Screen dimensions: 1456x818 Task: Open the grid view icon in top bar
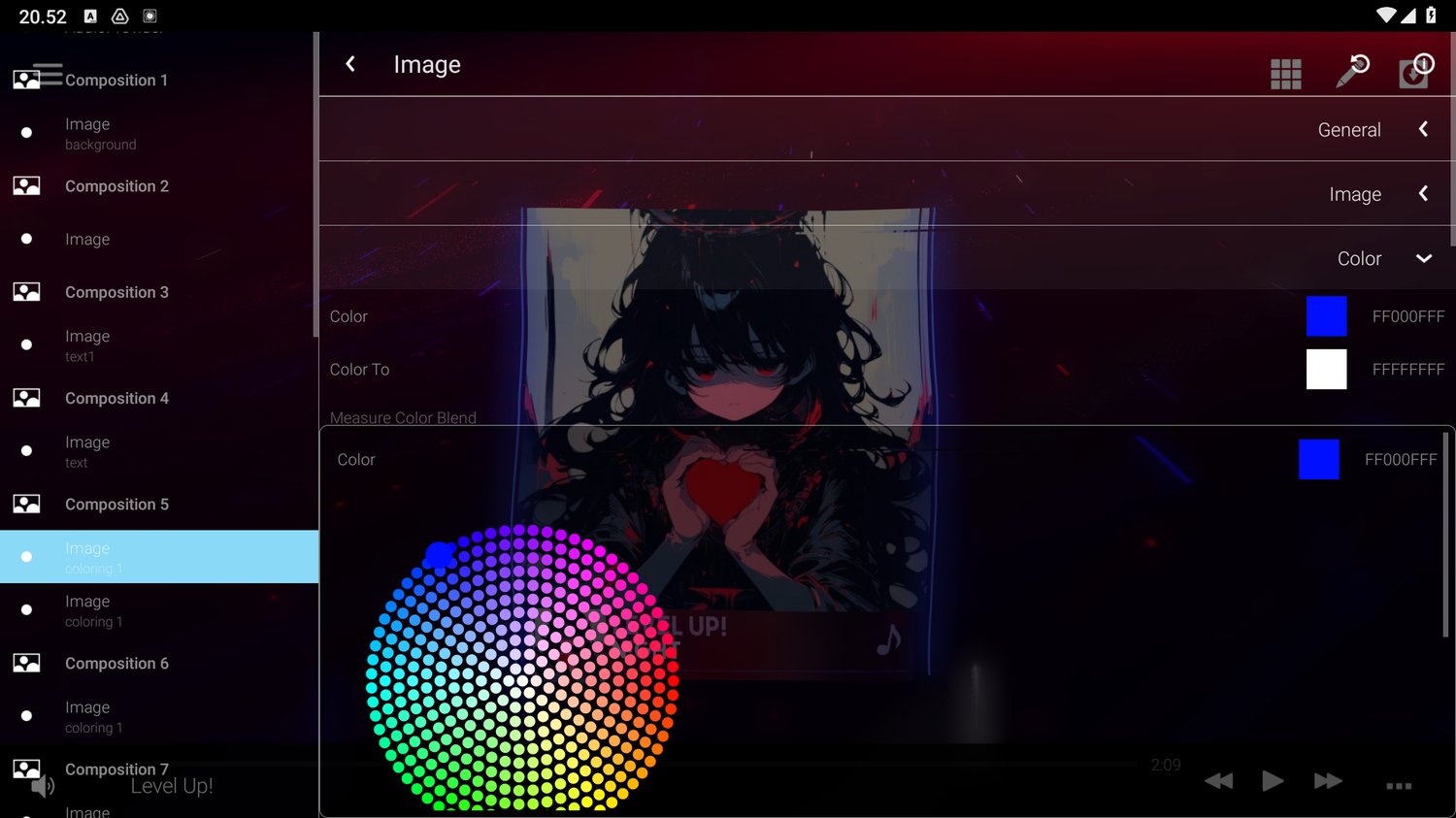(1286, 74)
